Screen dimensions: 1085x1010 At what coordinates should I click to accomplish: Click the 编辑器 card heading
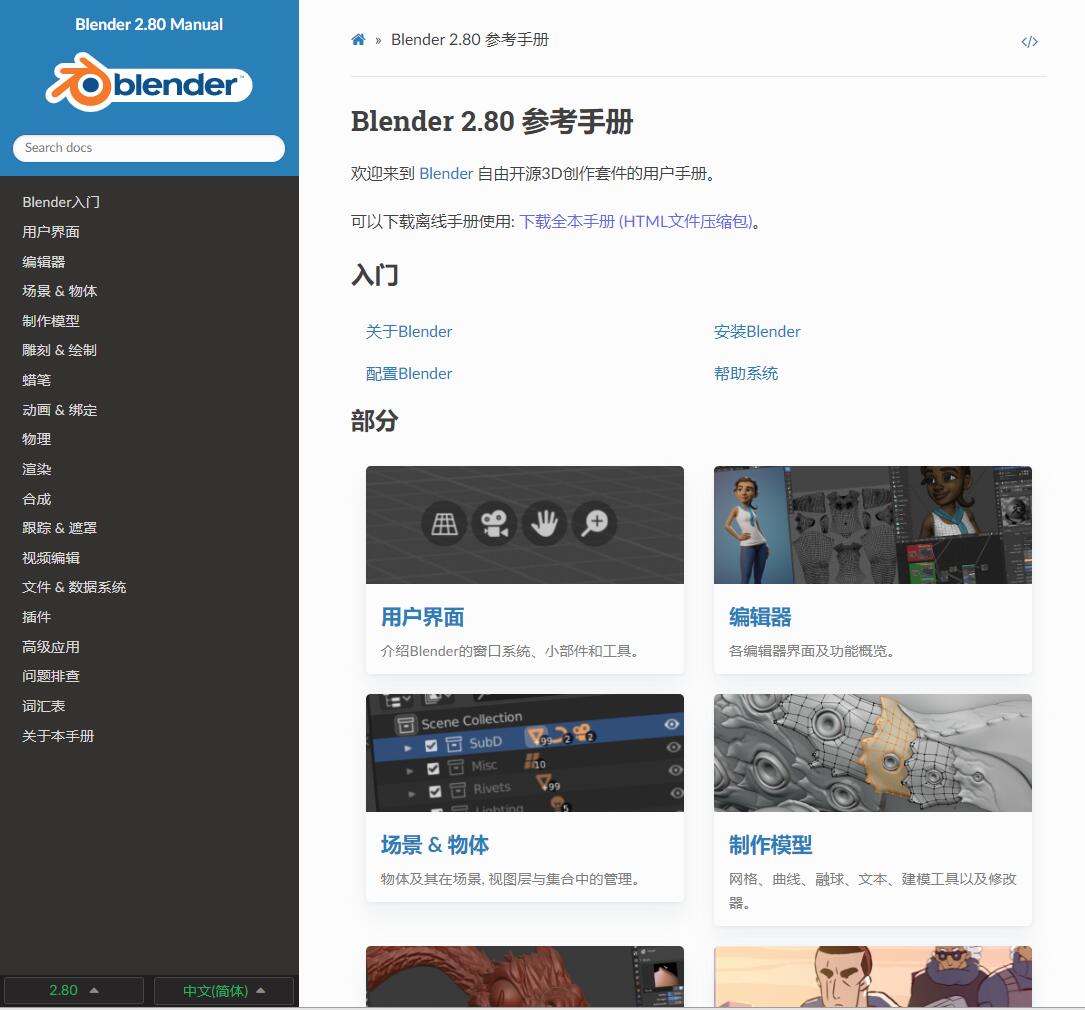[x=760, y=617]
